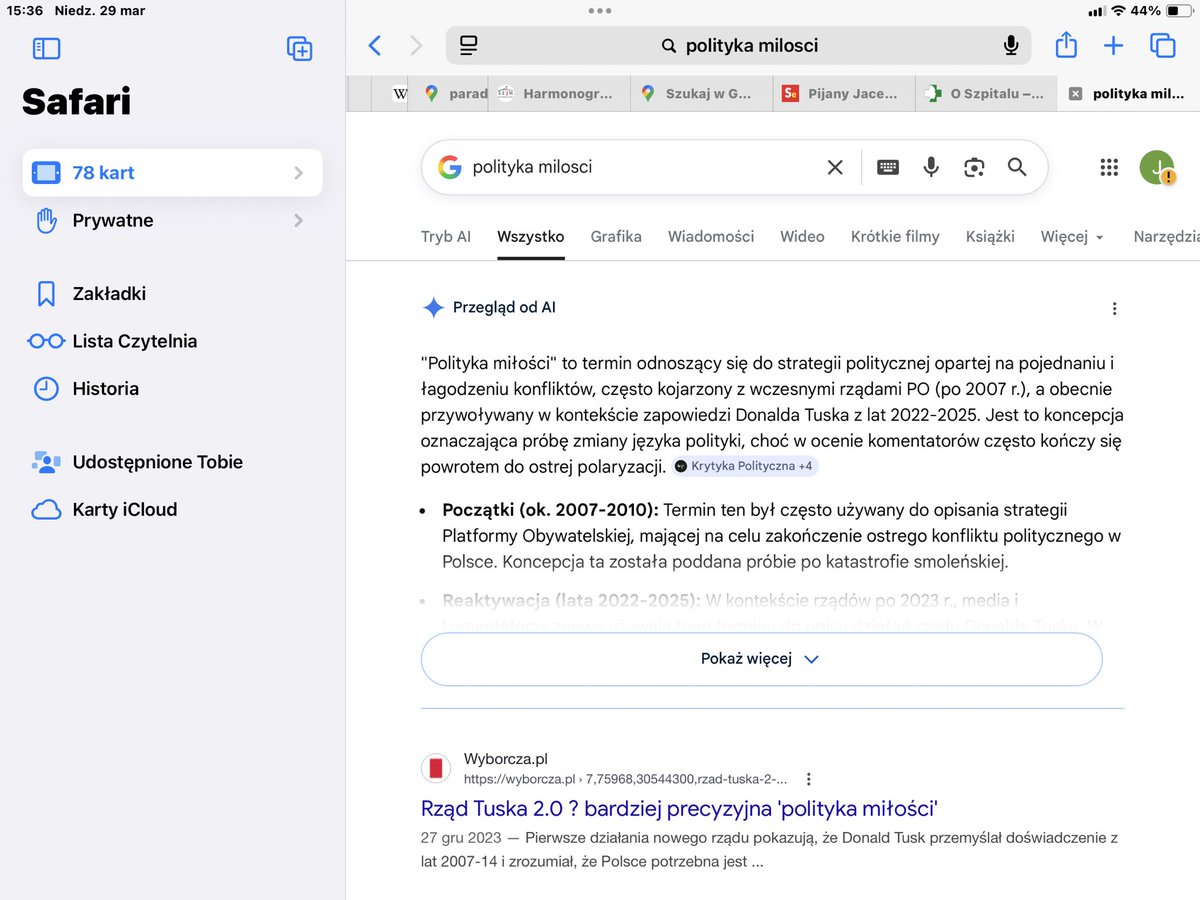Select the Wiadomości search tab
Screen dimensions: 1200x900
(x=711, y=237)
